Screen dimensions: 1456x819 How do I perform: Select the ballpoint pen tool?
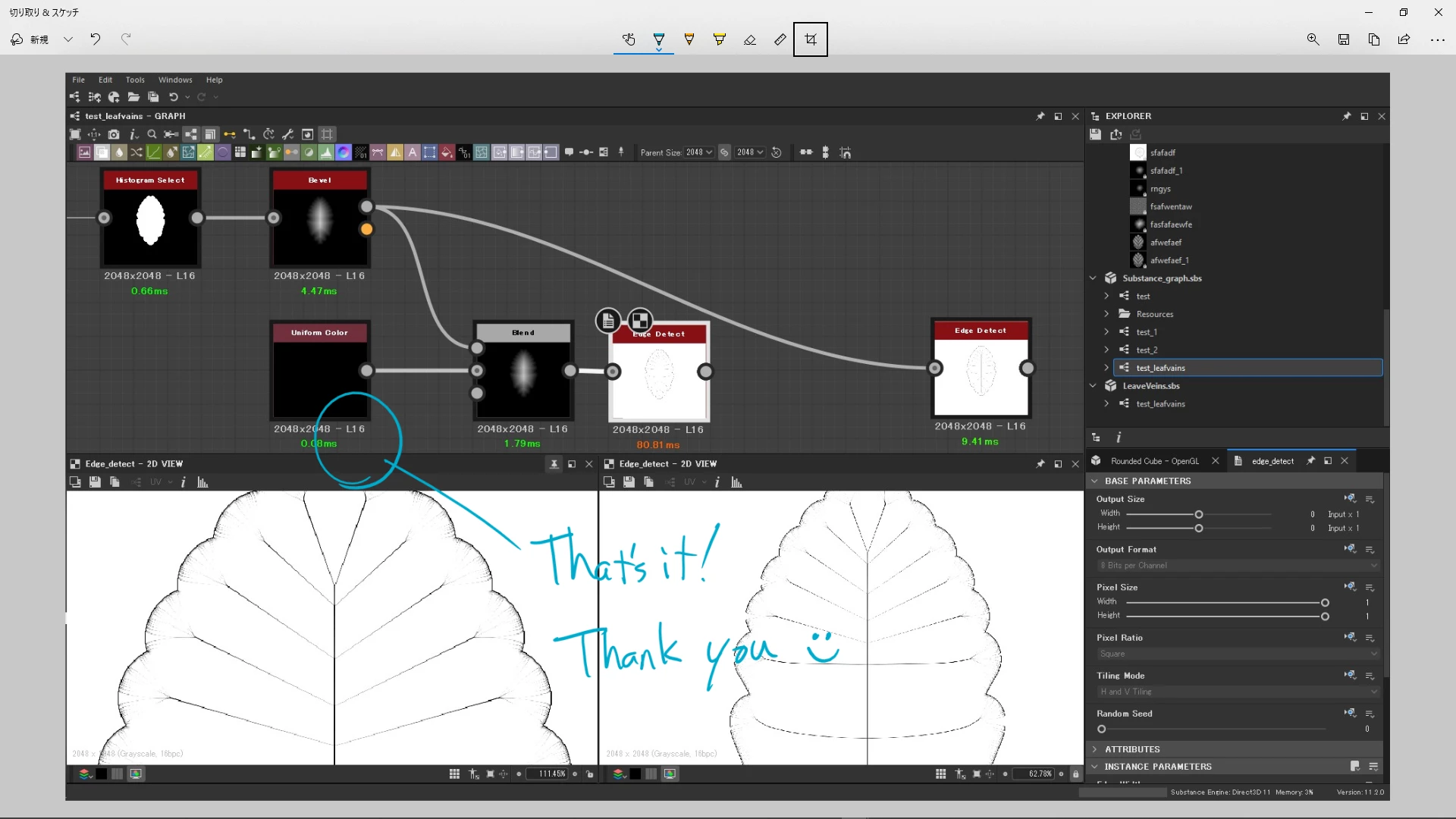pyautogui.click(x=658, y=39)
